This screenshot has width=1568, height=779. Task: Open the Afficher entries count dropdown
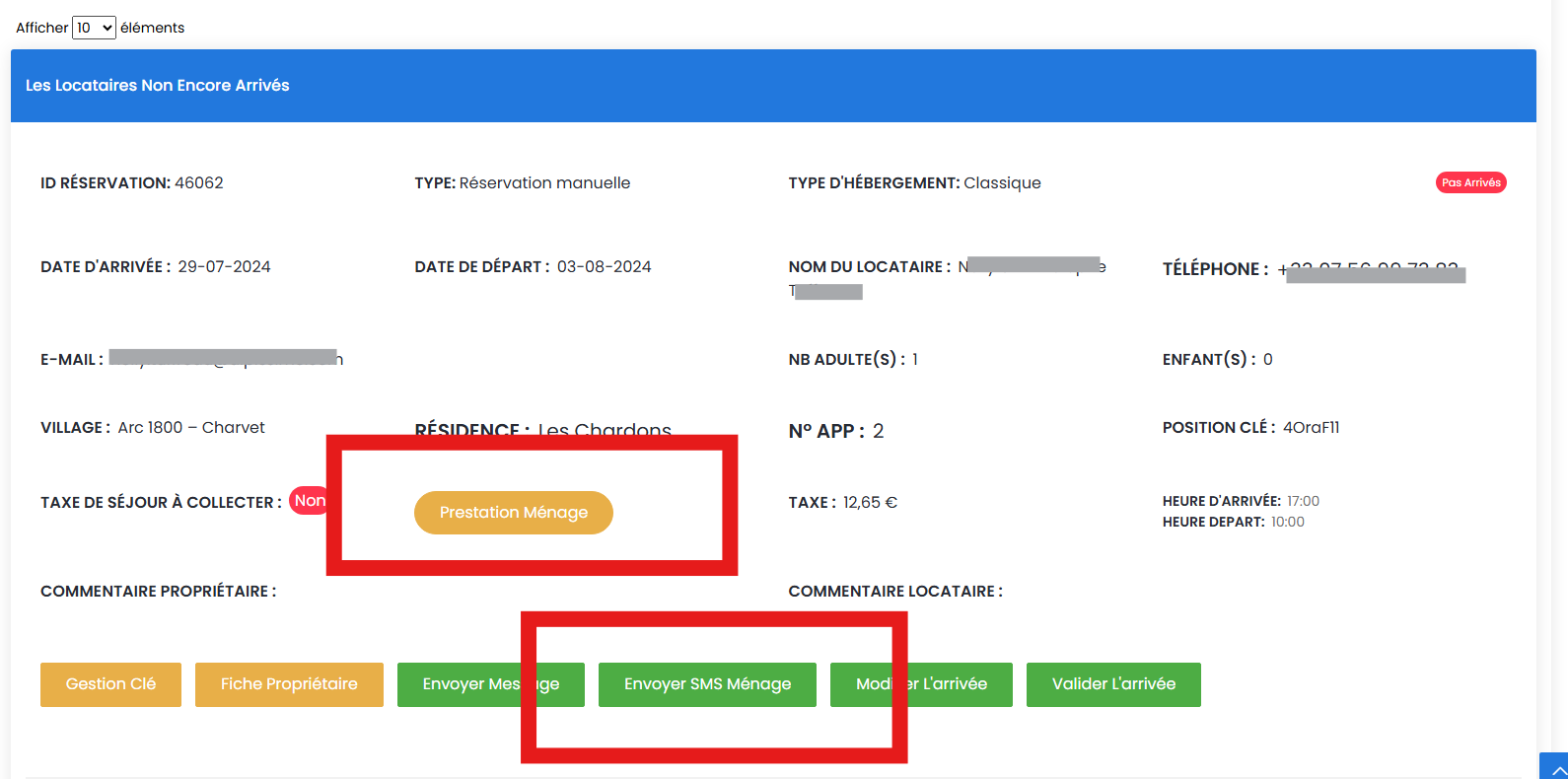(94, 28)
